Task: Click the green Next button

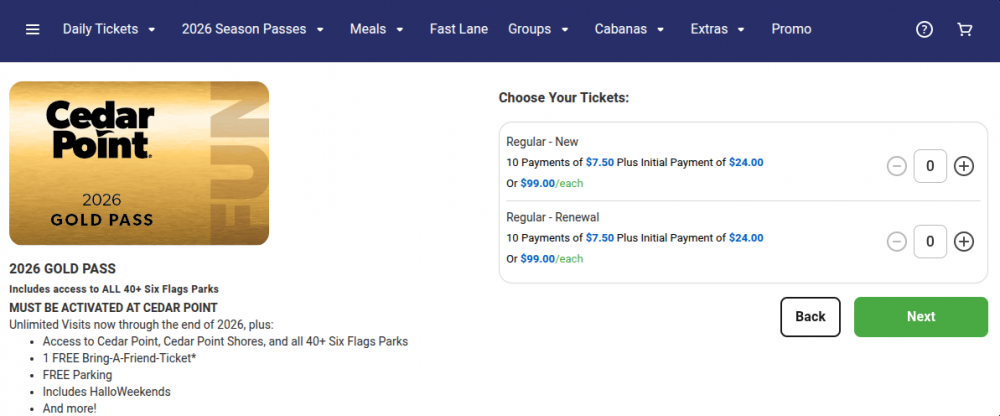Action: click(x=920, y=316)
